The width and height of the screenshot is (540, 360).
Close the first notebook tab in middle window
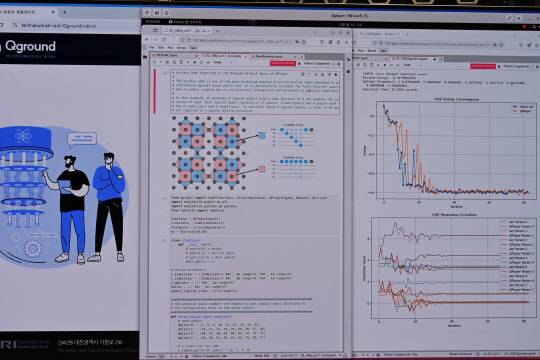tap(196, 55)
